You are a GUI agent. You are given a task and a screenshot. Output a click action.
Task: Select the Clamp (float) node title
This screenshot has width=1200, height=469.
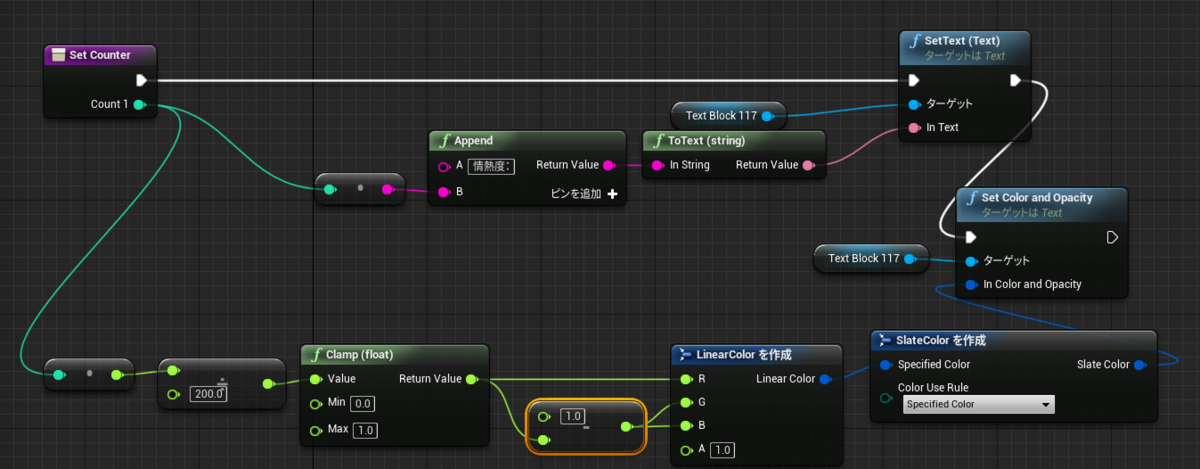click(x=360, y=354)
